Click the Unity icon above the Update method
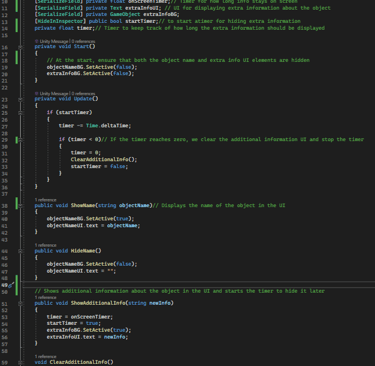 point(37,94)
